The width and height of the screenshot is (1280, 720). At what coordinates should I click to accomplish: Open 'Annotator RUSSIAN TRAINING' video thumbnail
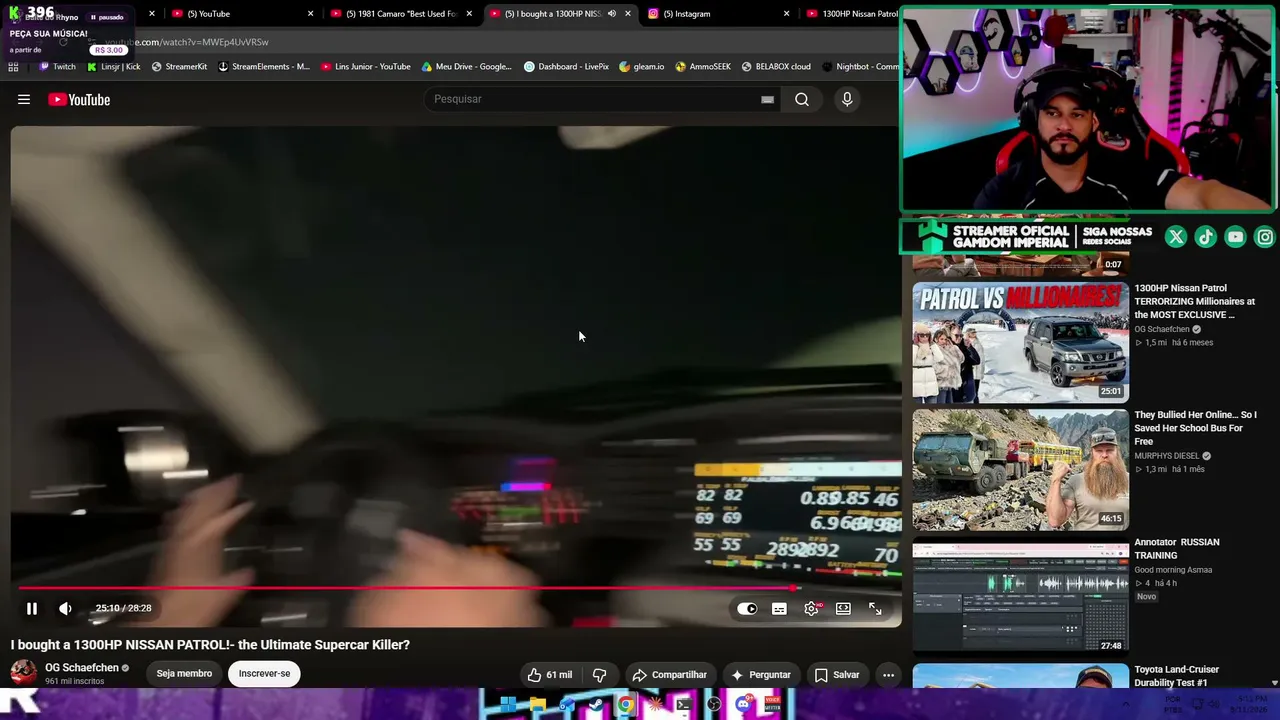coord(1020,597)
